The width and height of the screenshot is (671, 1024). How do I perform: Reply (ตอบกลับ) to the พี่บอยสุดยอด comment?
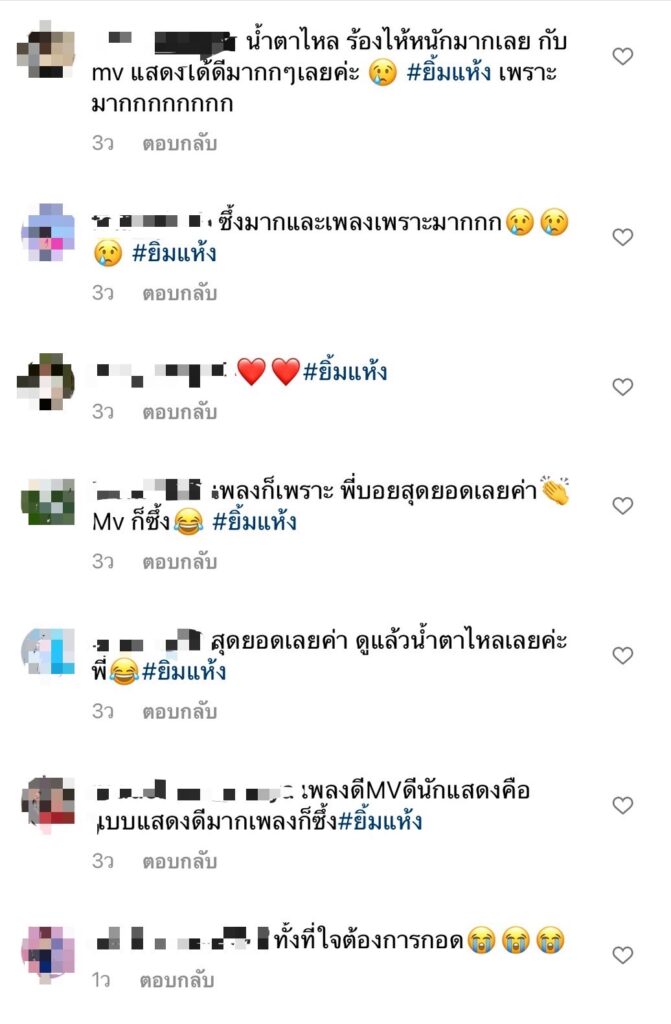coord(180,562)
